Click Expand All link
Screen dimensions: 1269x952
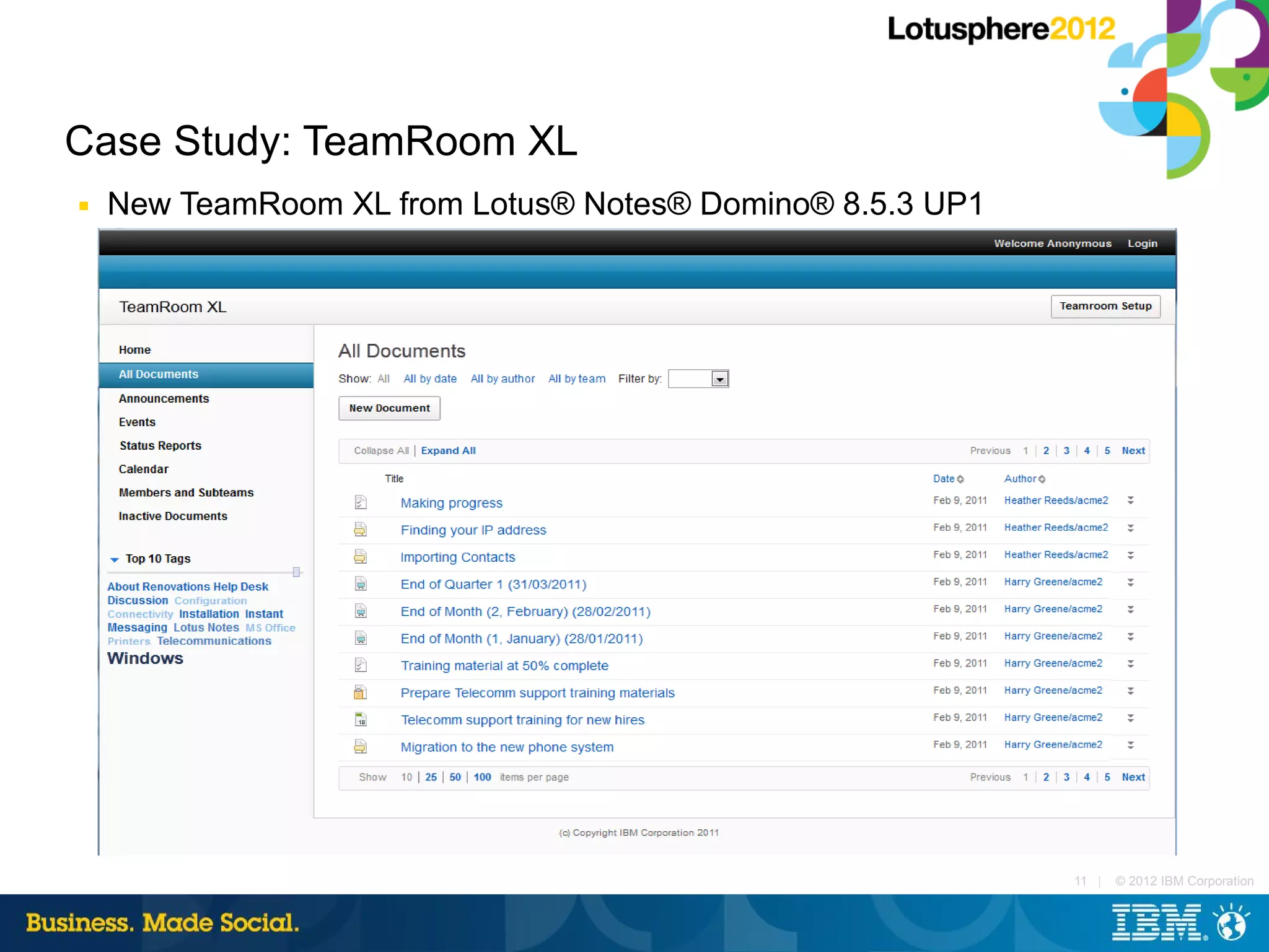(449, 450)
